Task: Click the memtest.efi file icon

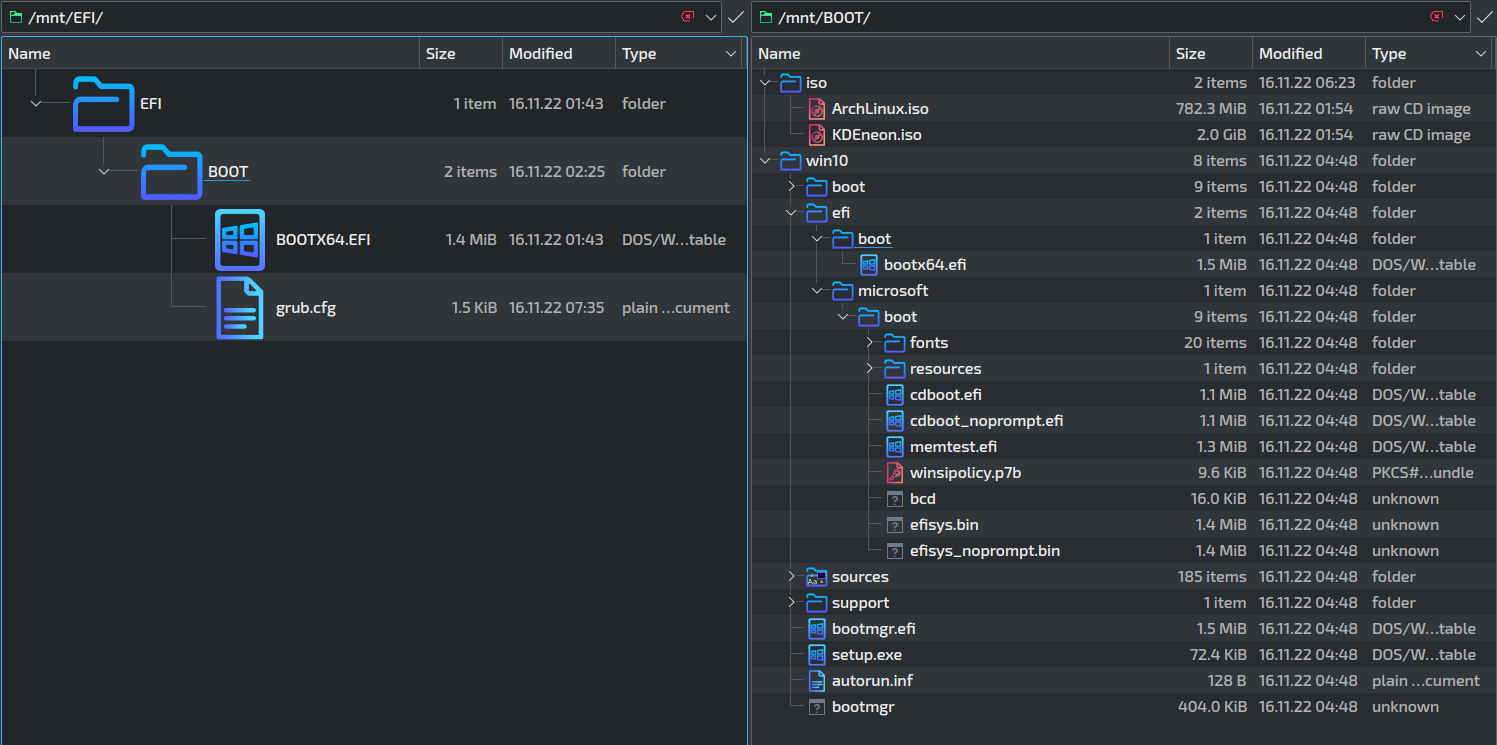Action: coord(895,447)
